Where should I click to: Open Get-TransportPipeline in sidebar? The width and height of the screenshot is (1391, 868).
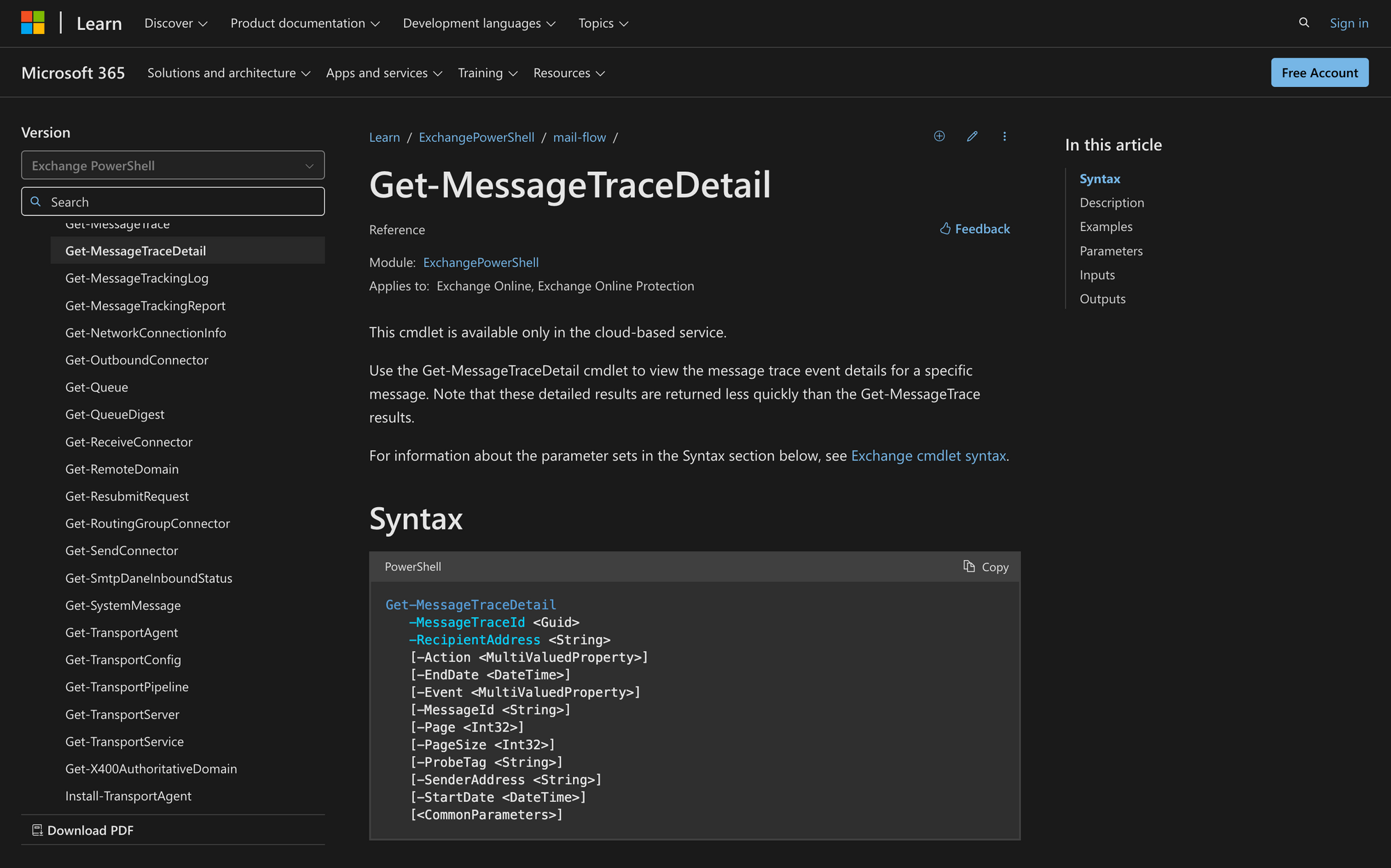127,687
